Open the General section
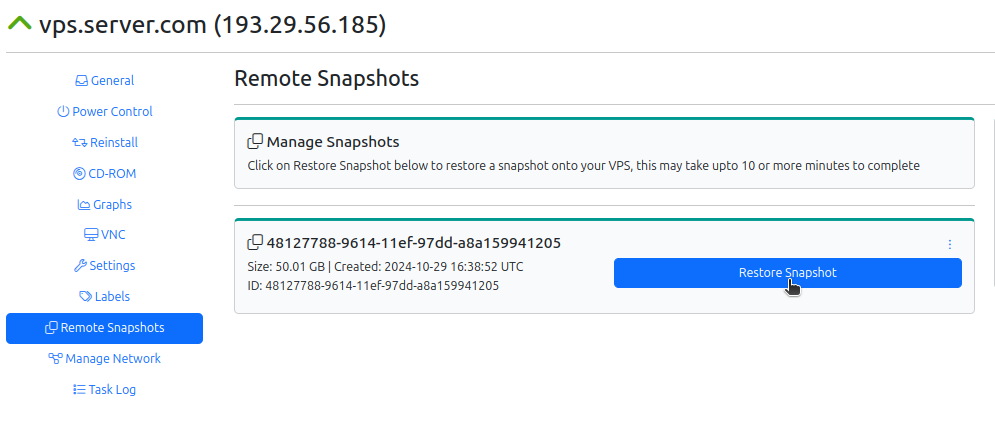 104,81
